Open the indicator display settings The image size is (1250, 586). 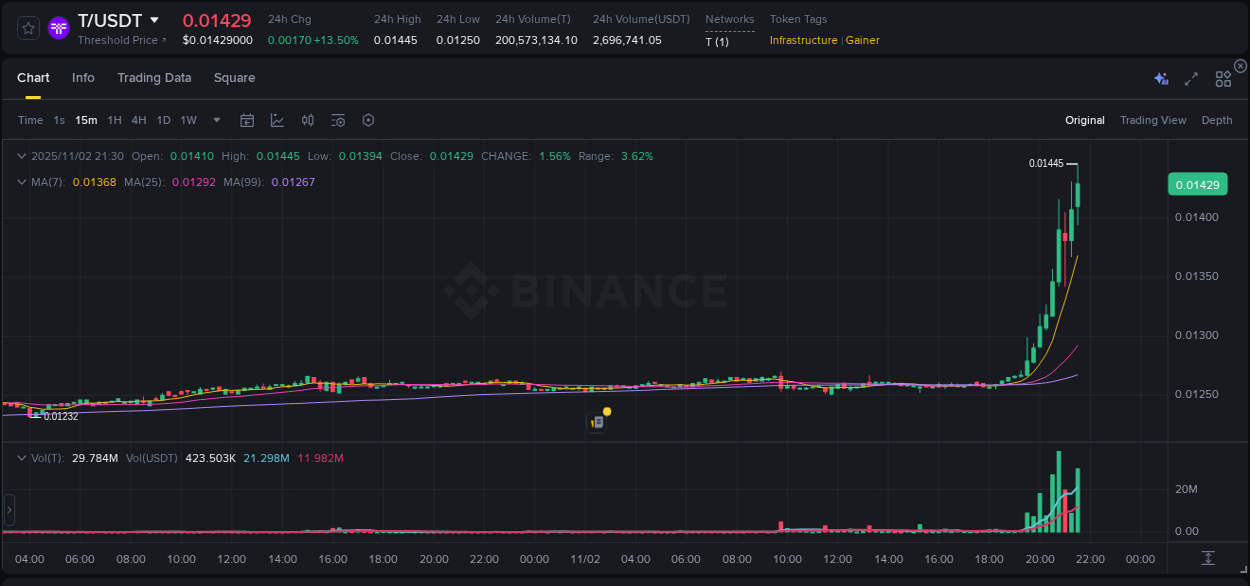pos(337,120)
